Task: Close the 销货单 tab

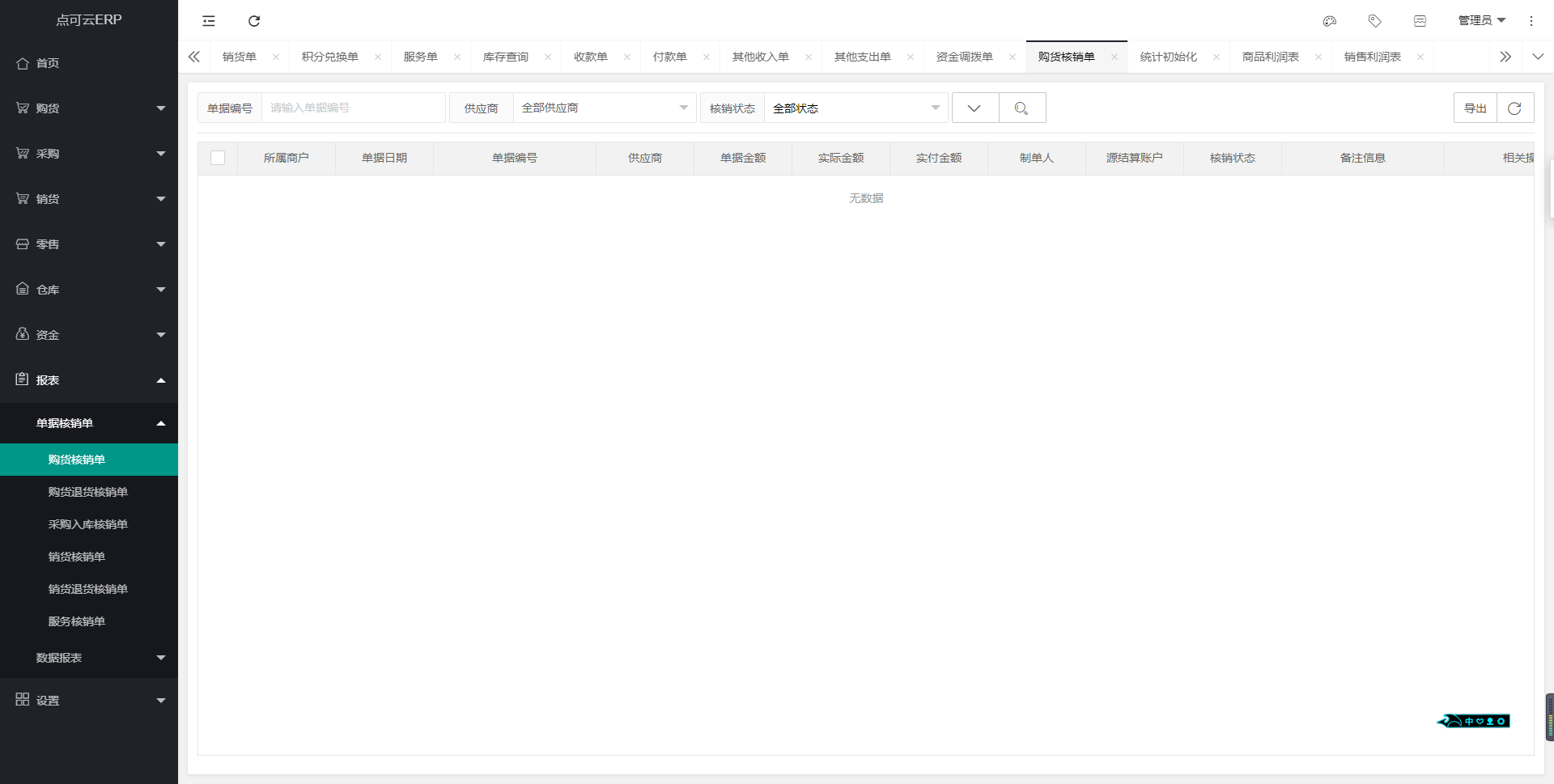Action: click(x=276, y=57)
